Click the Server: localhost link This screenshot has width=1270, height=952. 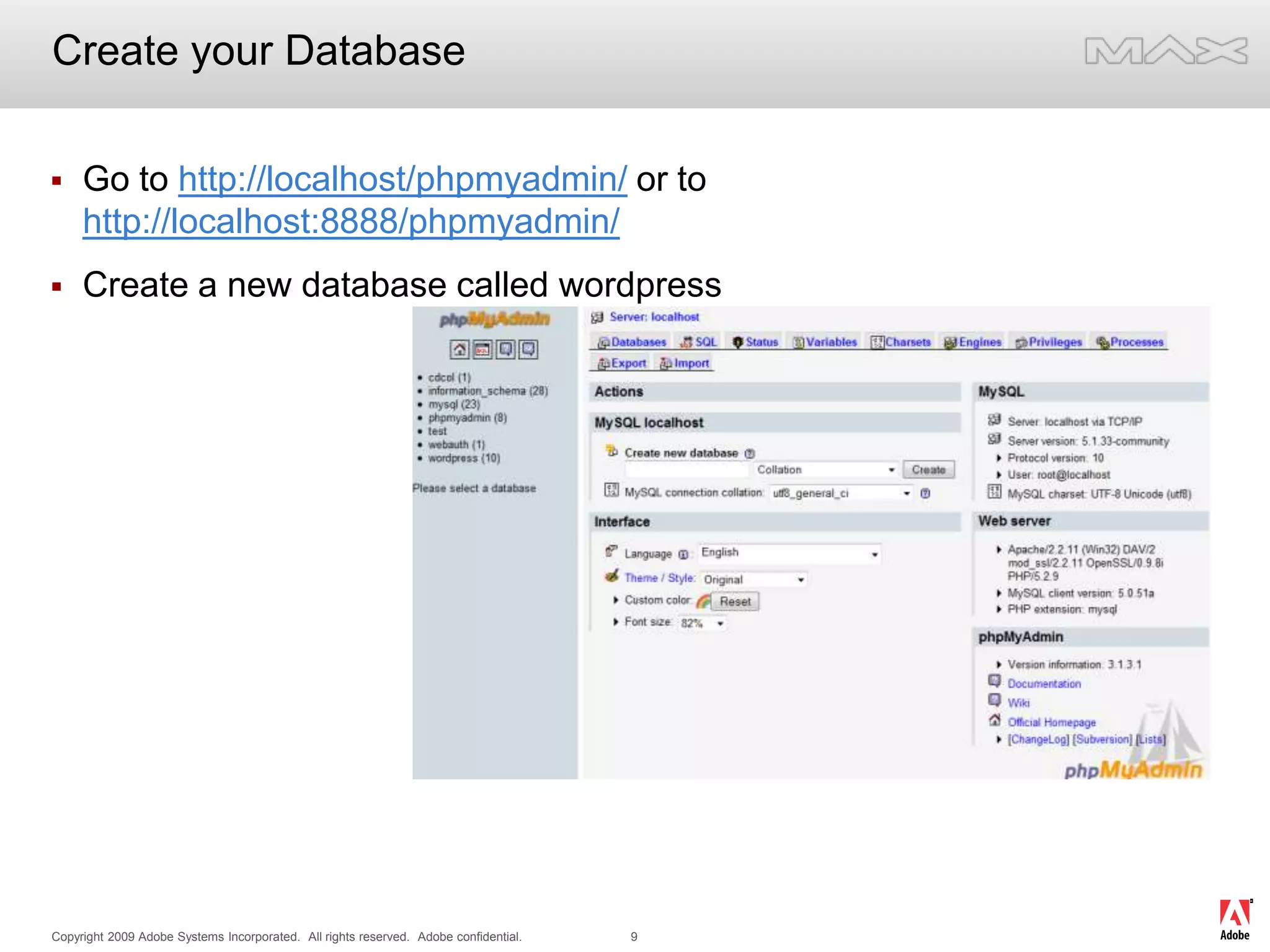point(654,317)
